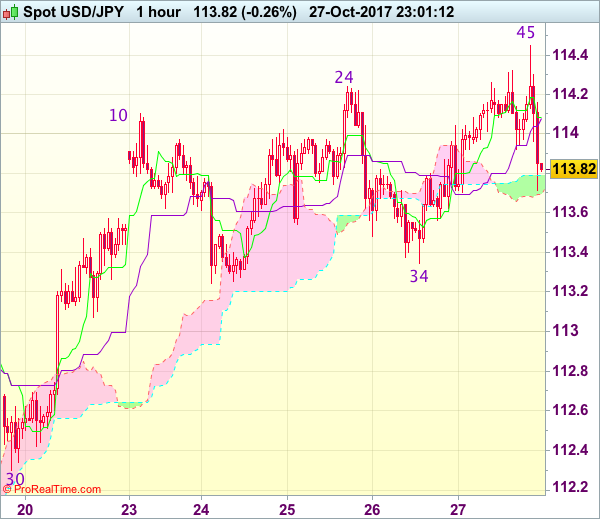This screenshot has width=600, height=519.
Task: Click the 114.4 price axis label
Action: 570,55
